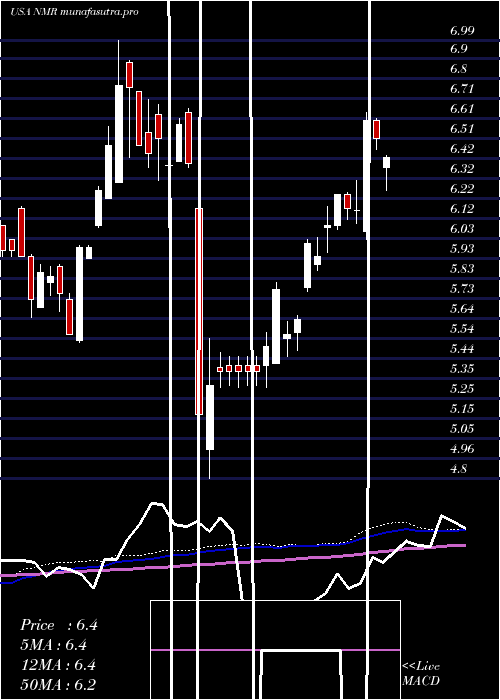
Task: Select the 5.05 axis value
Action: 462,429
